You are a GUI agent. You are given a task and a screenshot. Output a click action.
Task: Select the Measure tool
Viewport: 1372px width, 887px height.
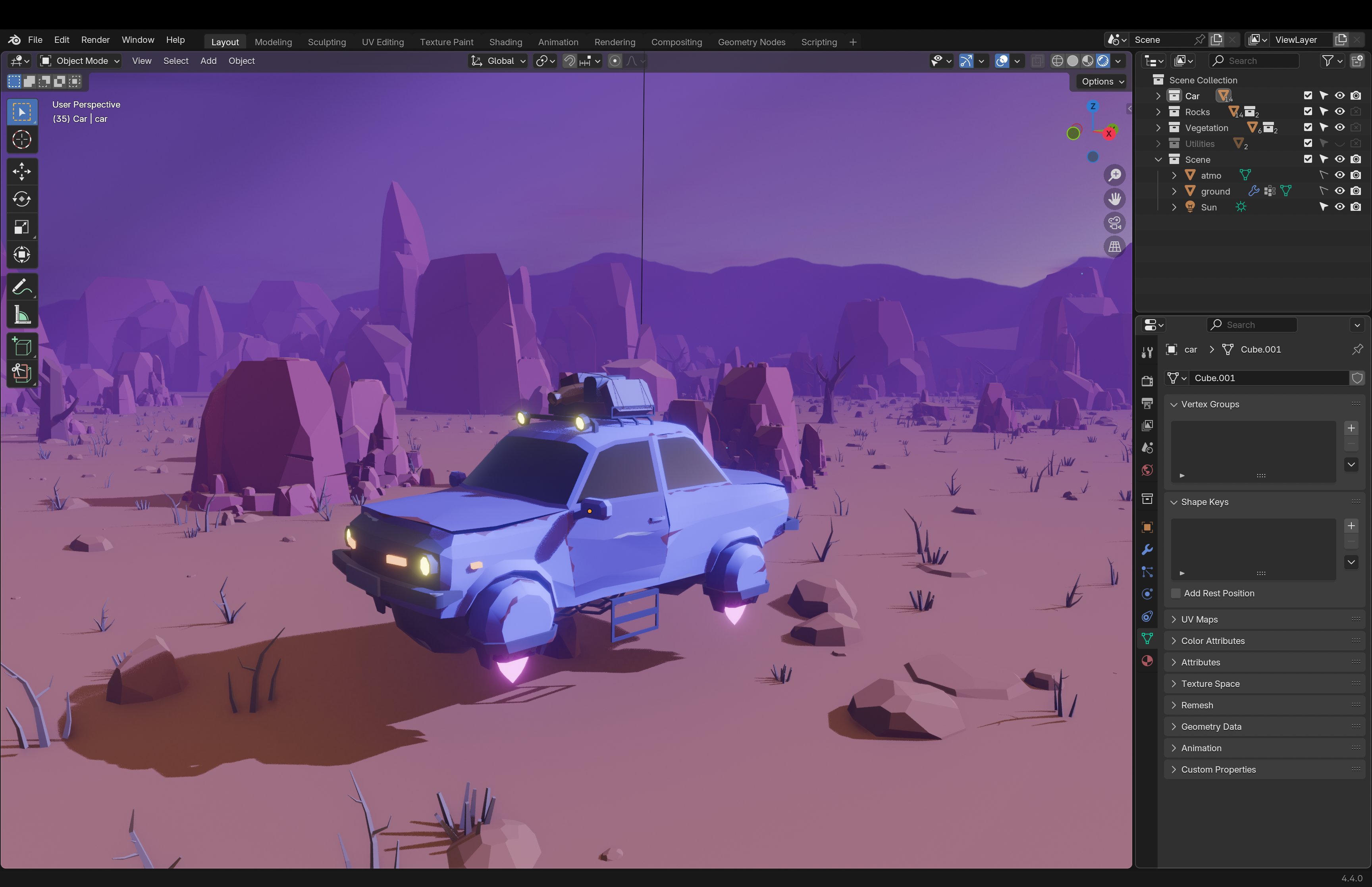[22, 315]
